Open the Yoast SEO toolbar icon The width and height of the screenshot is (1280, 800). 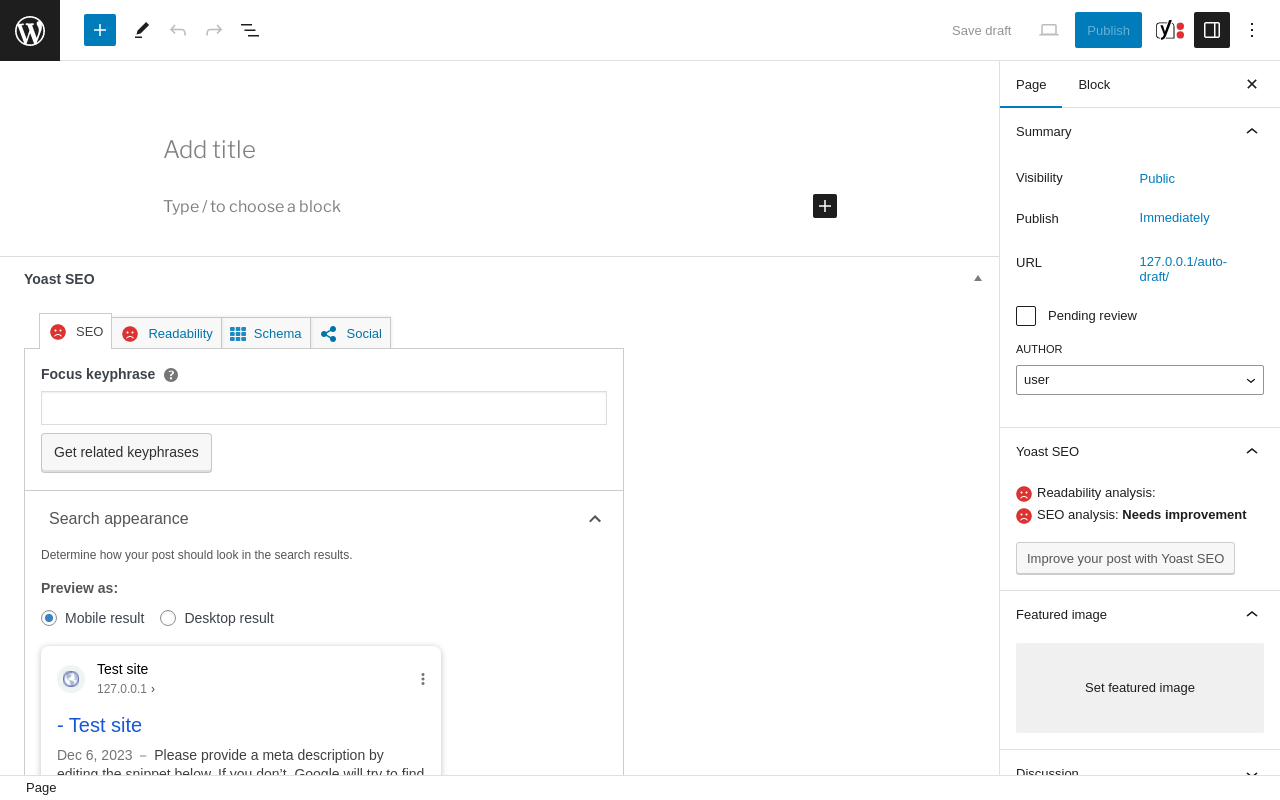[x=1170, y=30]
